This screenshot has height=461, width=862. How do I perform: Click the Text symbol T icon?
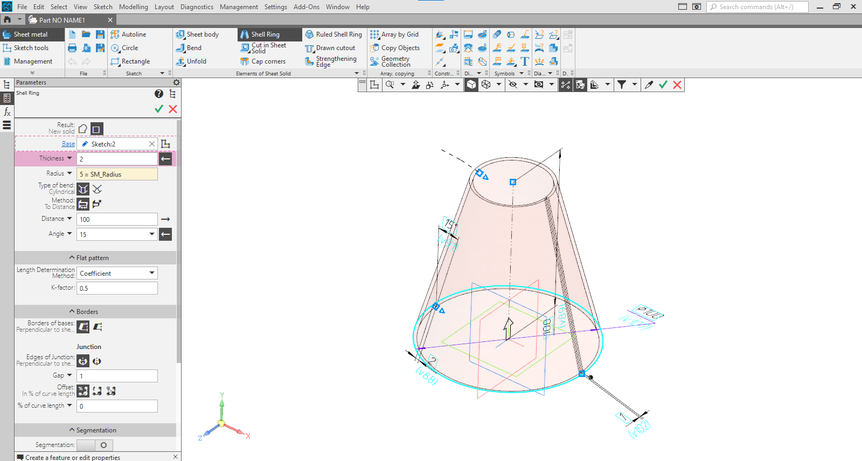point(524,62)
